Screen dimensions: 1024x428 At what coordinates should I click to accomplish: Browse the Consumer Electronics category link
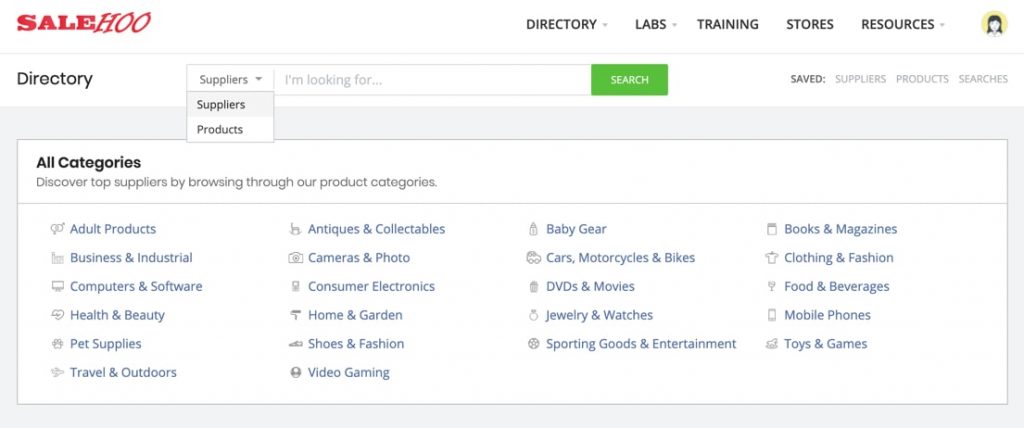tap(371, 286)
